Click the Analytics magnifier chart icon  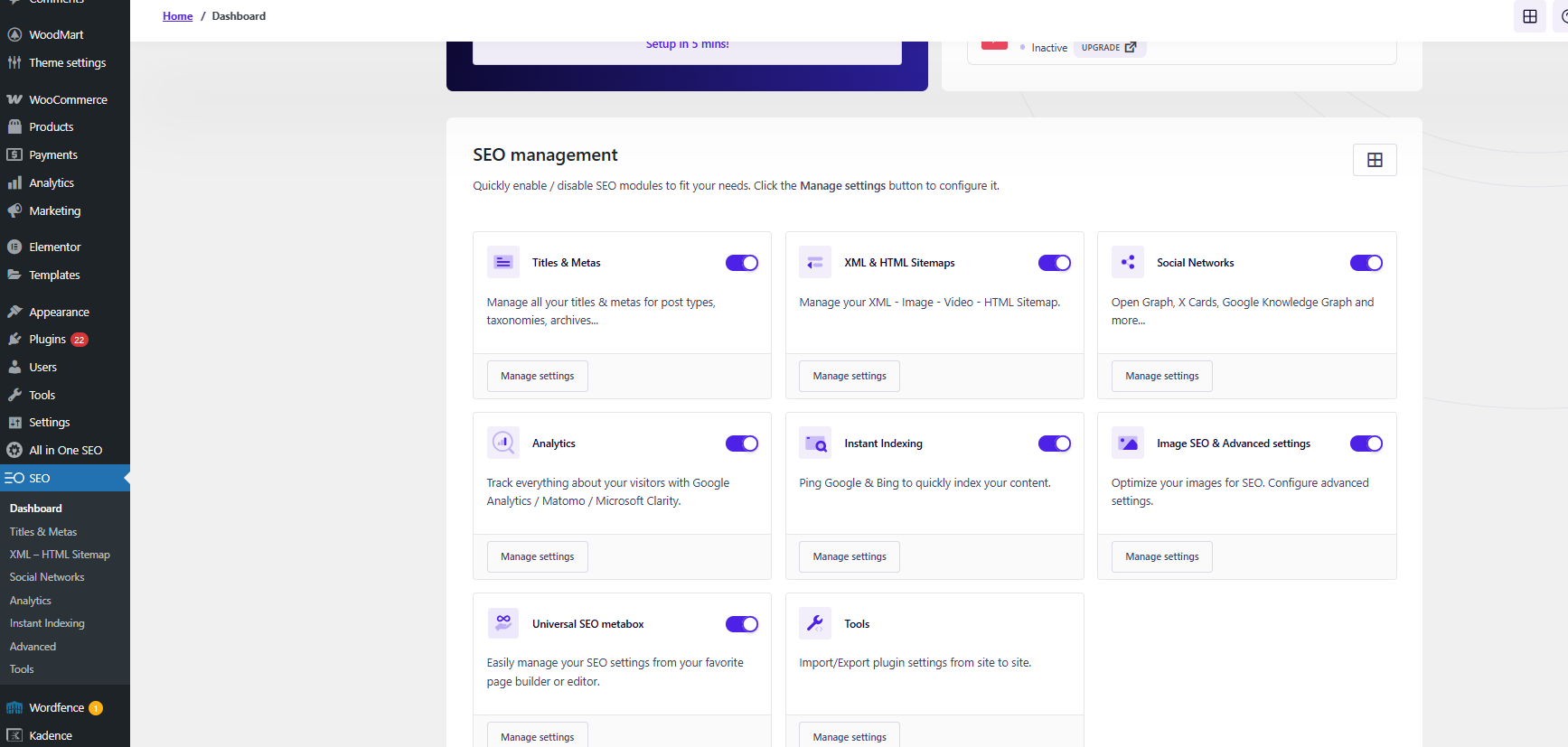coord(502,444)
